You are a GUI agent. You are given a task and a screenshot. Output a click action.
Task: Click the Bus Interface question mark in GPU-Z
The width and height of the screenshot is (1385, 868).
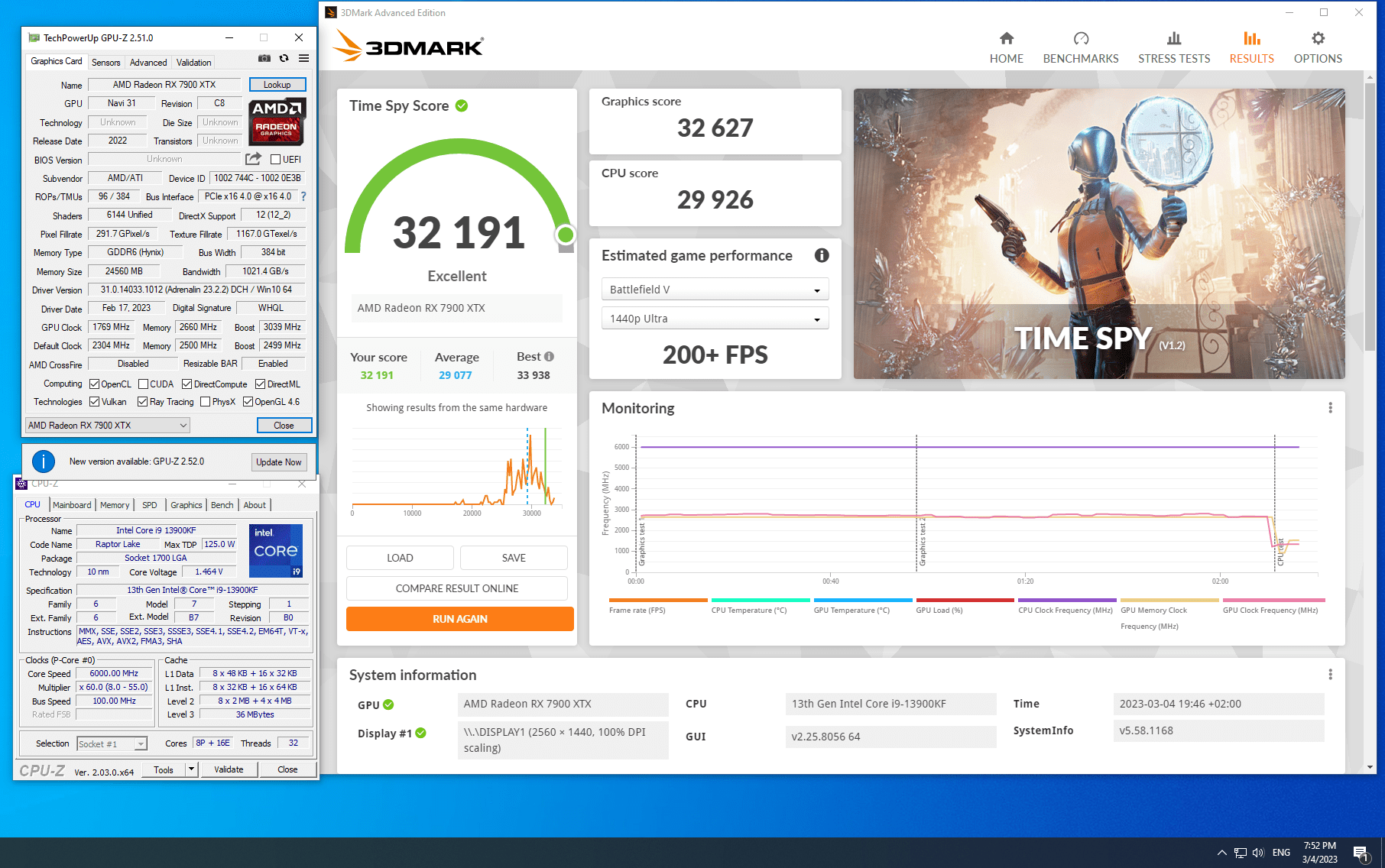pyautogui.click(x=303, y=196)
